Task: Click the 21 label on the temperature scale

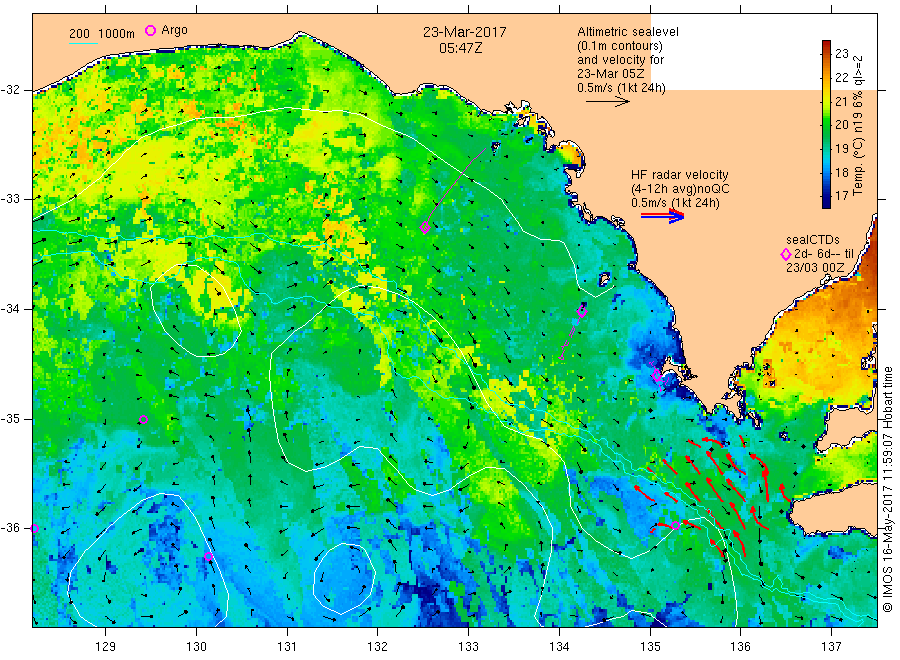Action: coord(841,101)
